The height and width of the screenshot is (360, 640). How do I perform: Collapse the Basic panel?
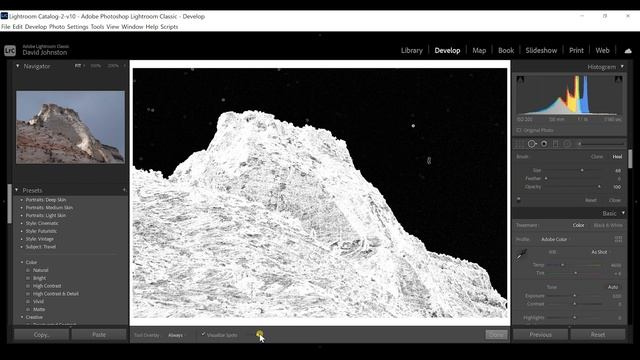[623, 213]
